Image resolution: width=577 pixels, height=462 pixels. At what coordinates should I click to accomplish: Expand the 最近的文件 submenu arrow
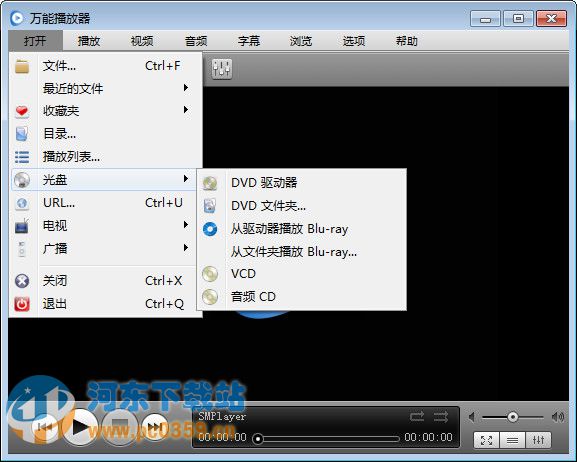(186, 88)
